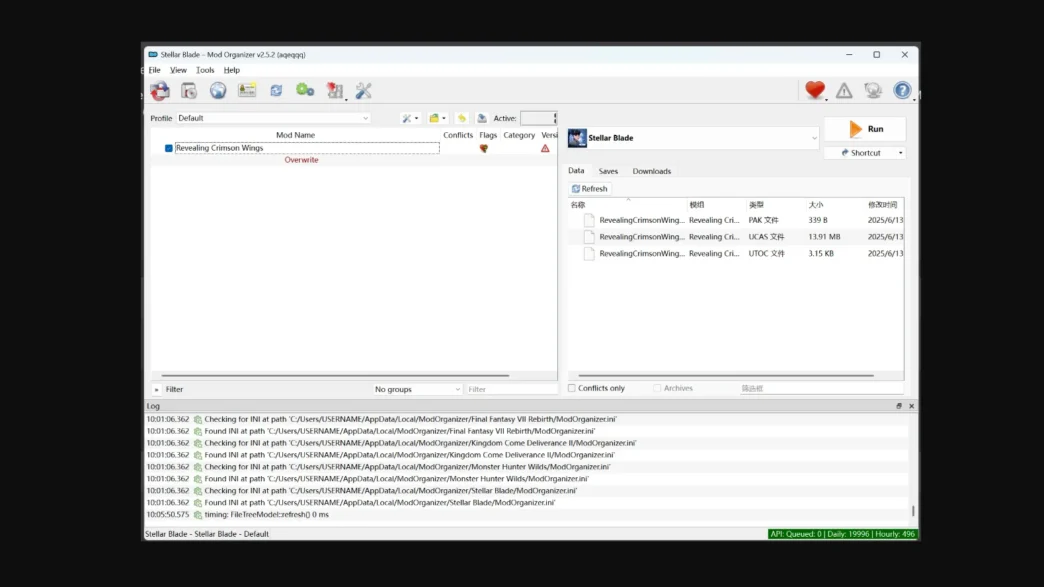
Task: Click the Archives checkbox
Action: [658, 388]
